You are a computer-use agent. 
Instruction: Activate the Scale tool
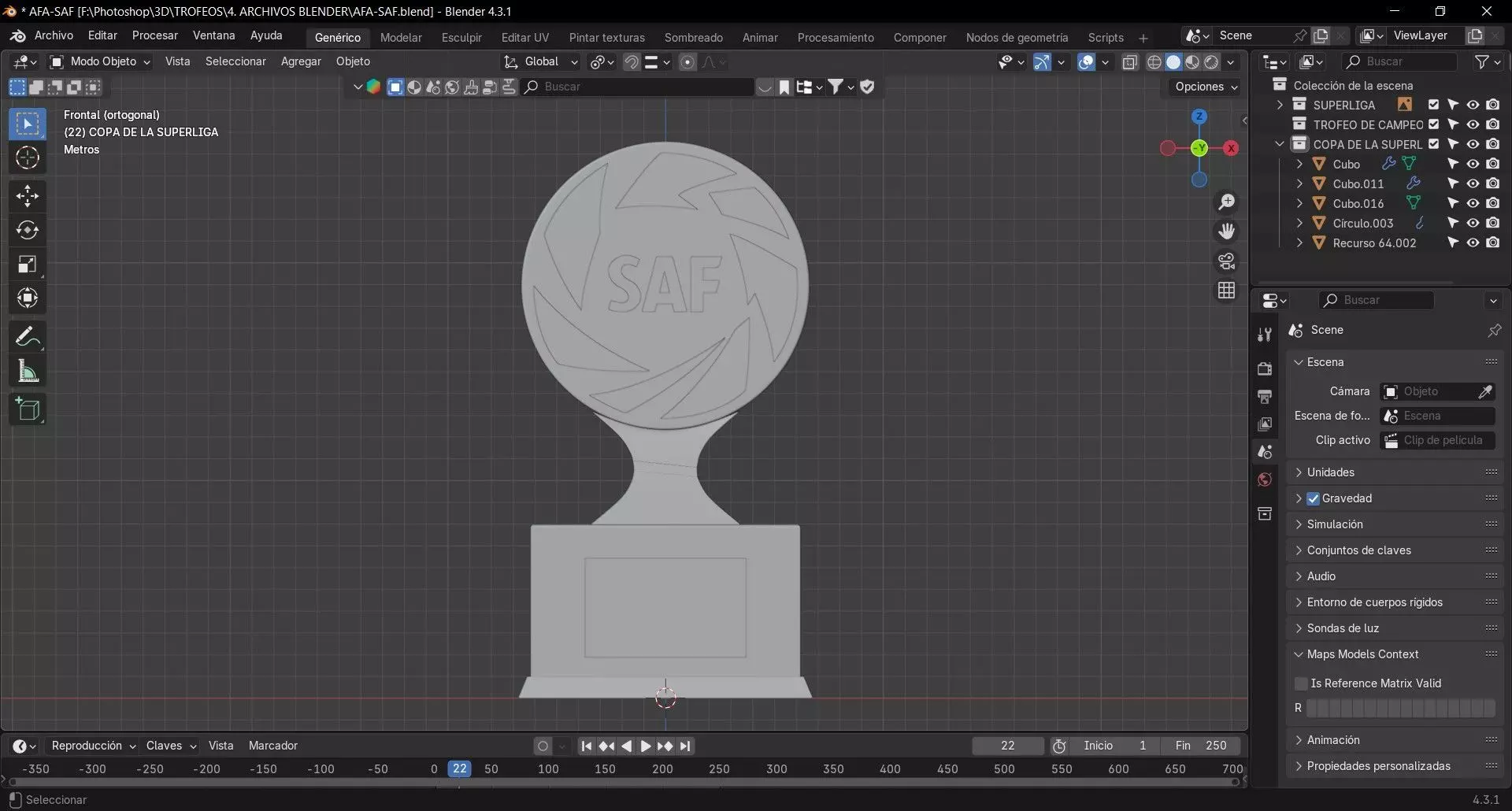28,265
